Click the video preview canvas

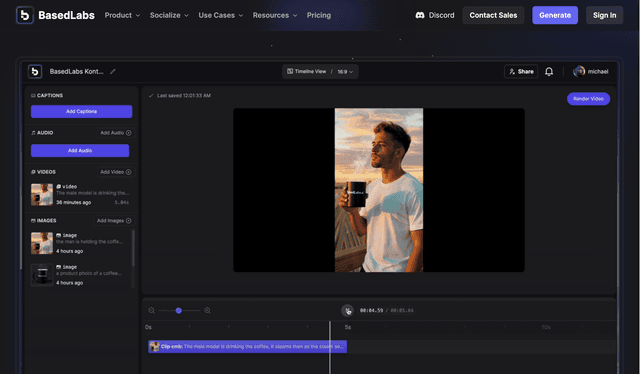pyautogui.click(x=379, y=190)
